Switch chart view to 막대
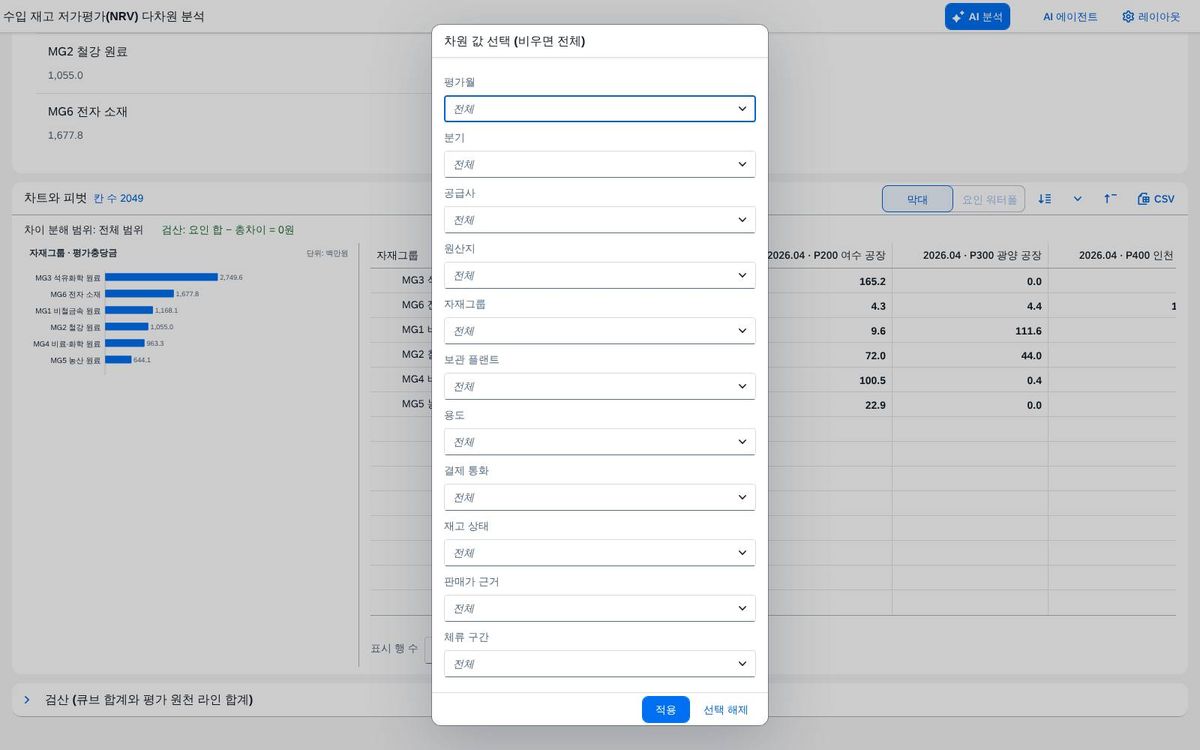The height and width of the screenshot is (750, 1200). click(x=917, y=199)
